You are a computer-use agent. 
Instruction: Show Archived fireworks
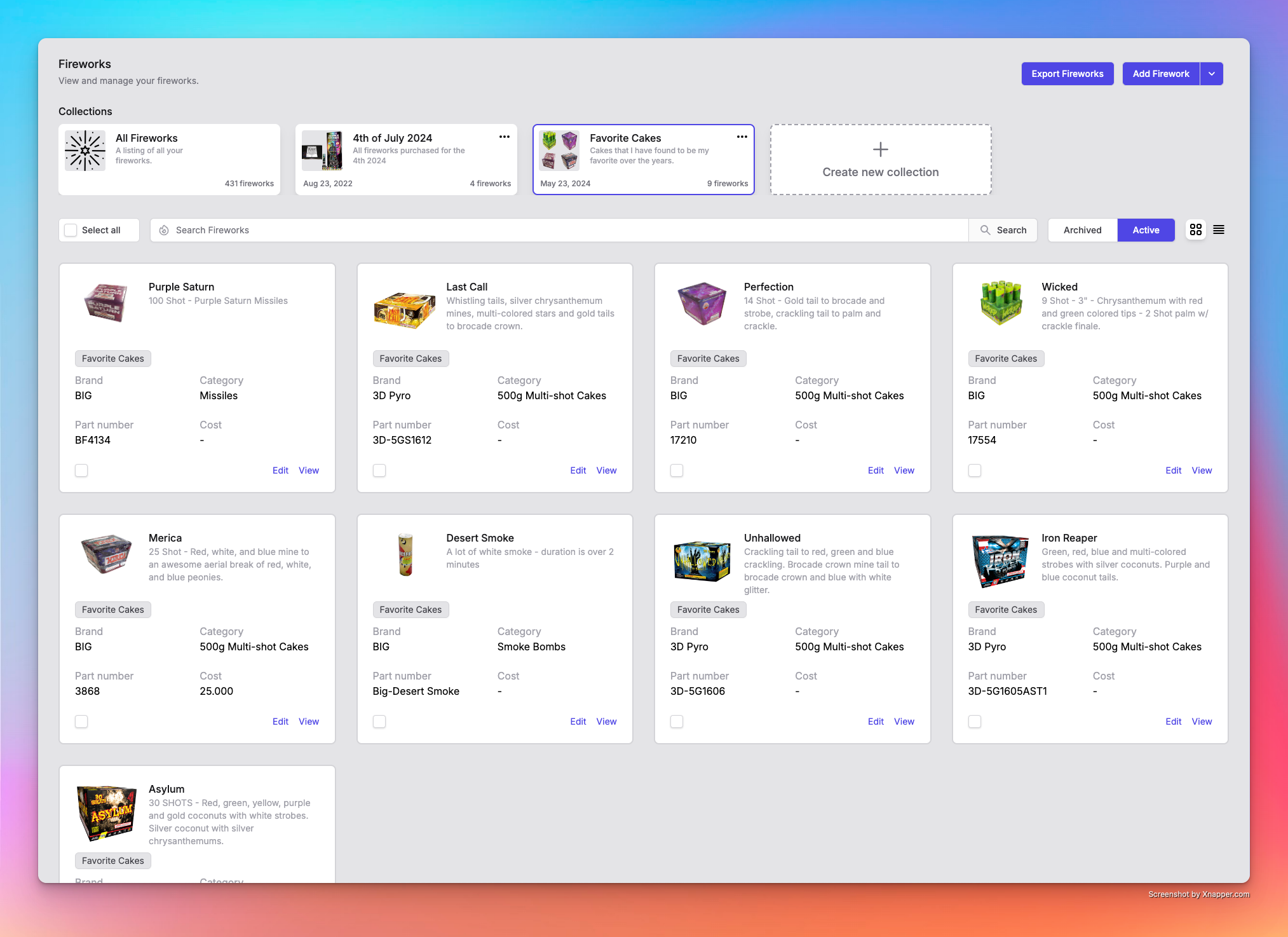coord(1083,230)
